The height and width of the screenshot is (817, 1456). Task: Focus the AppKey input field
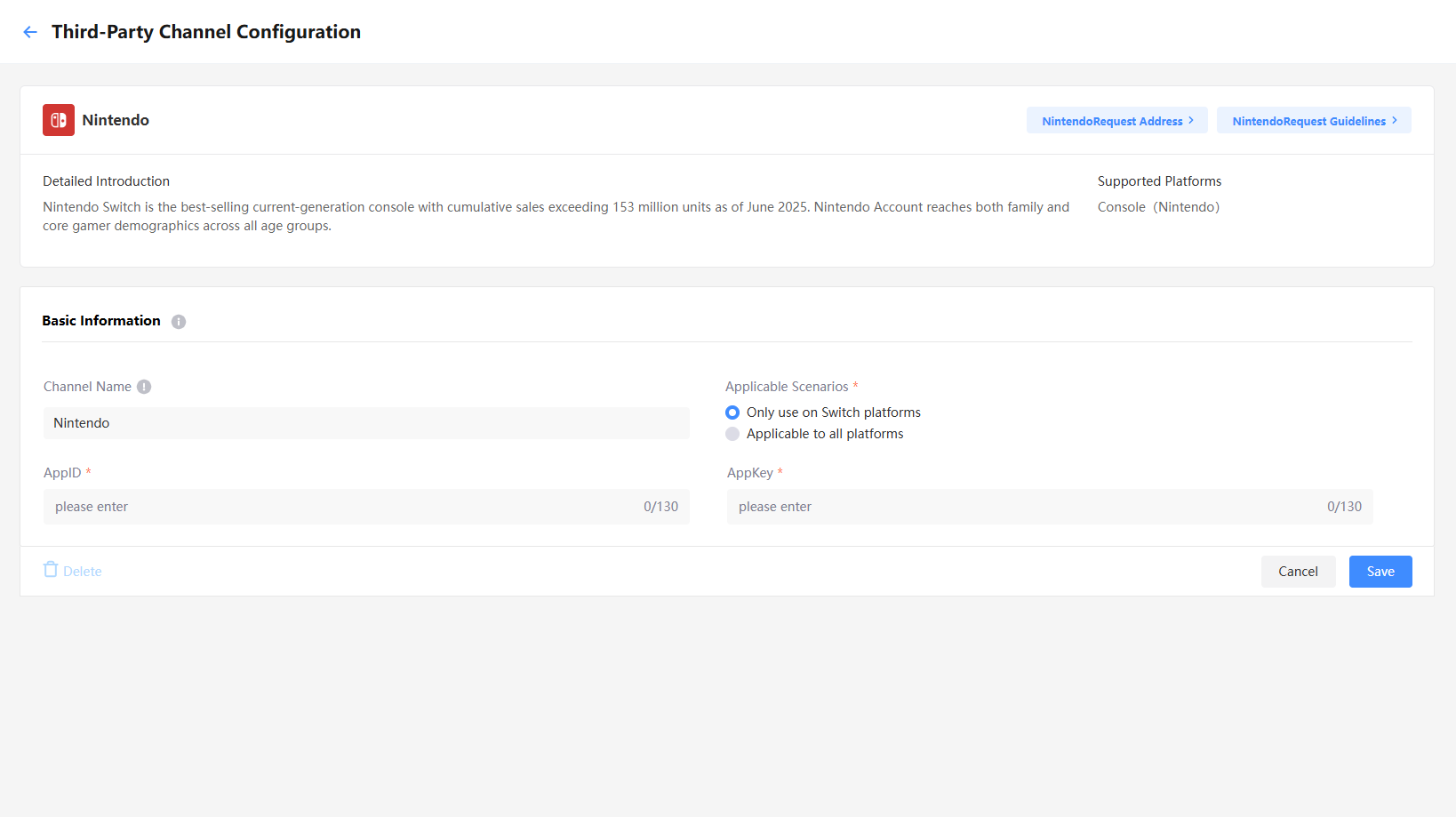pyautogui.click(x=1050, y=507)
